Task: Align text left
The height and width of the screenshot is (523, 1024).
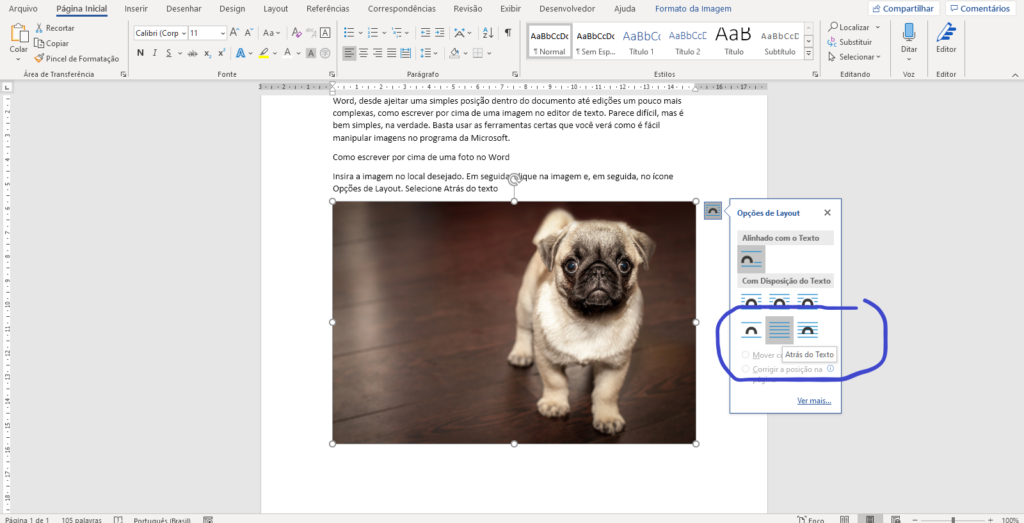Action: tap(349, 53)
